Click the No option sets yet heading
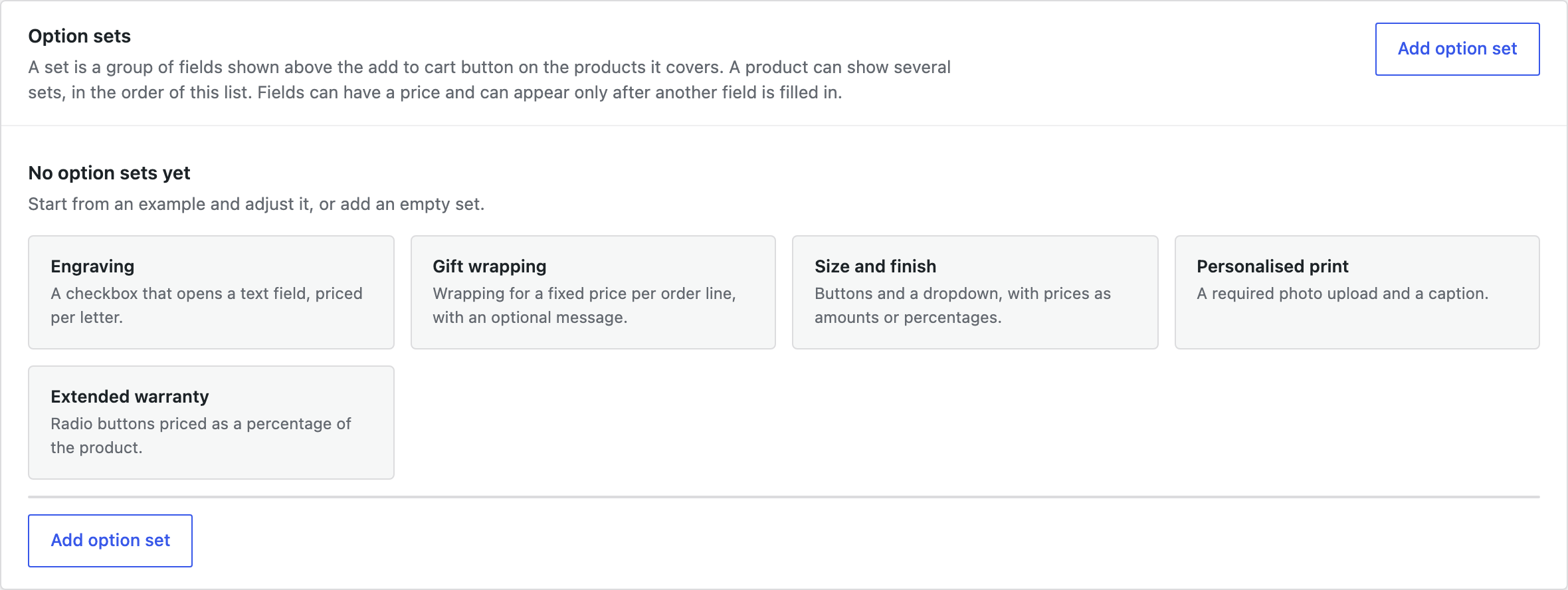1568x590 pixels. (109, 173)
